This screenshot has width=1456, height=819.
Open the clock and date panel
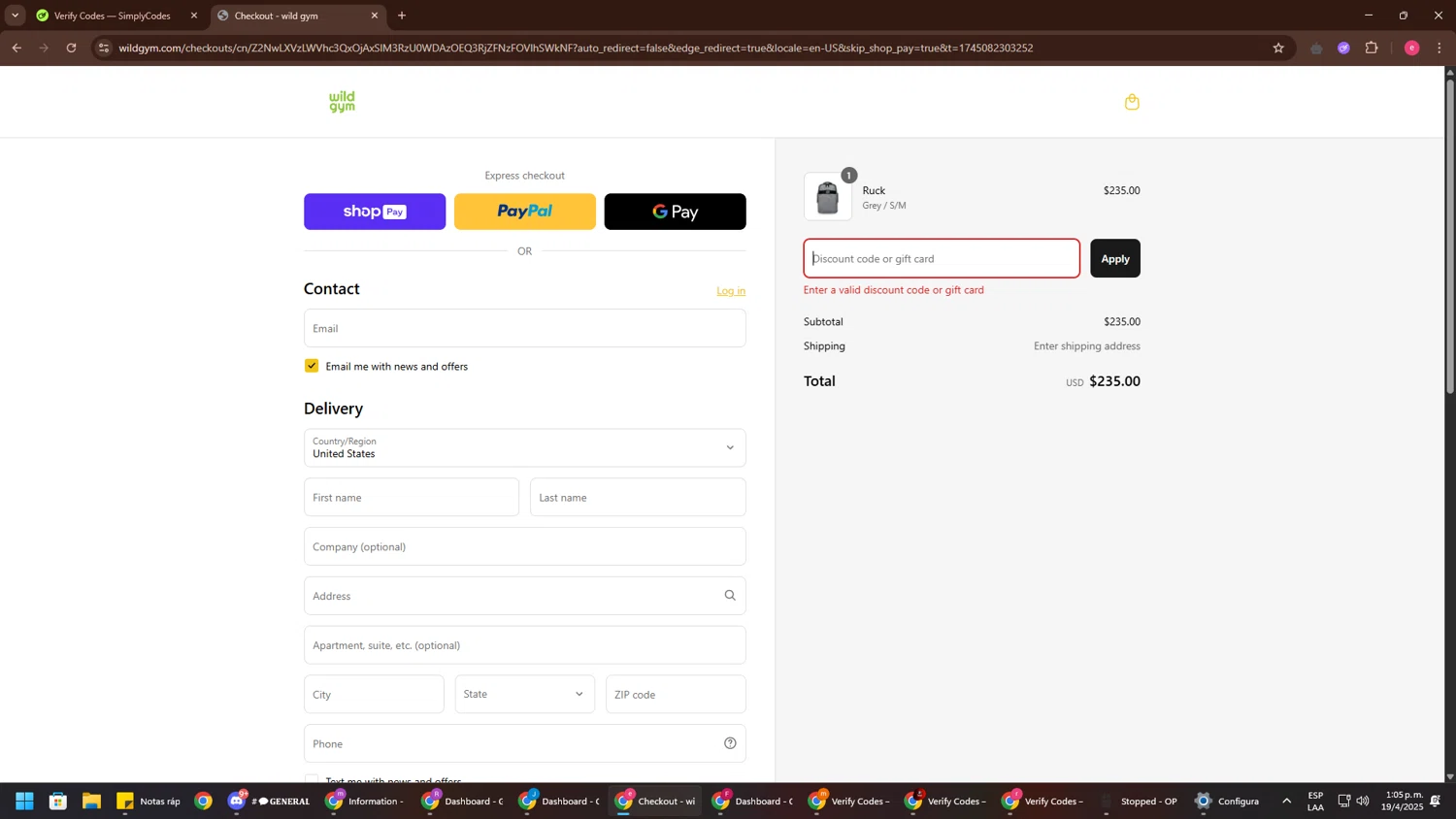point(1403,801)
